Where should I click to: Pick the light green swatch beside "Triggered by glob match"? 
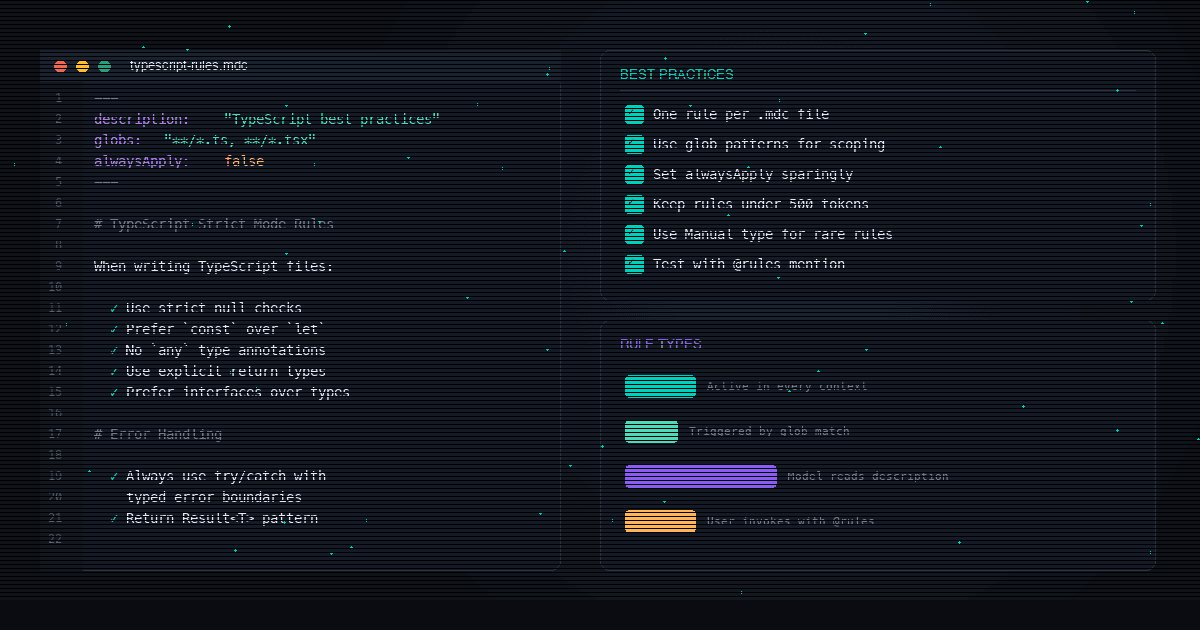(651, 431)
